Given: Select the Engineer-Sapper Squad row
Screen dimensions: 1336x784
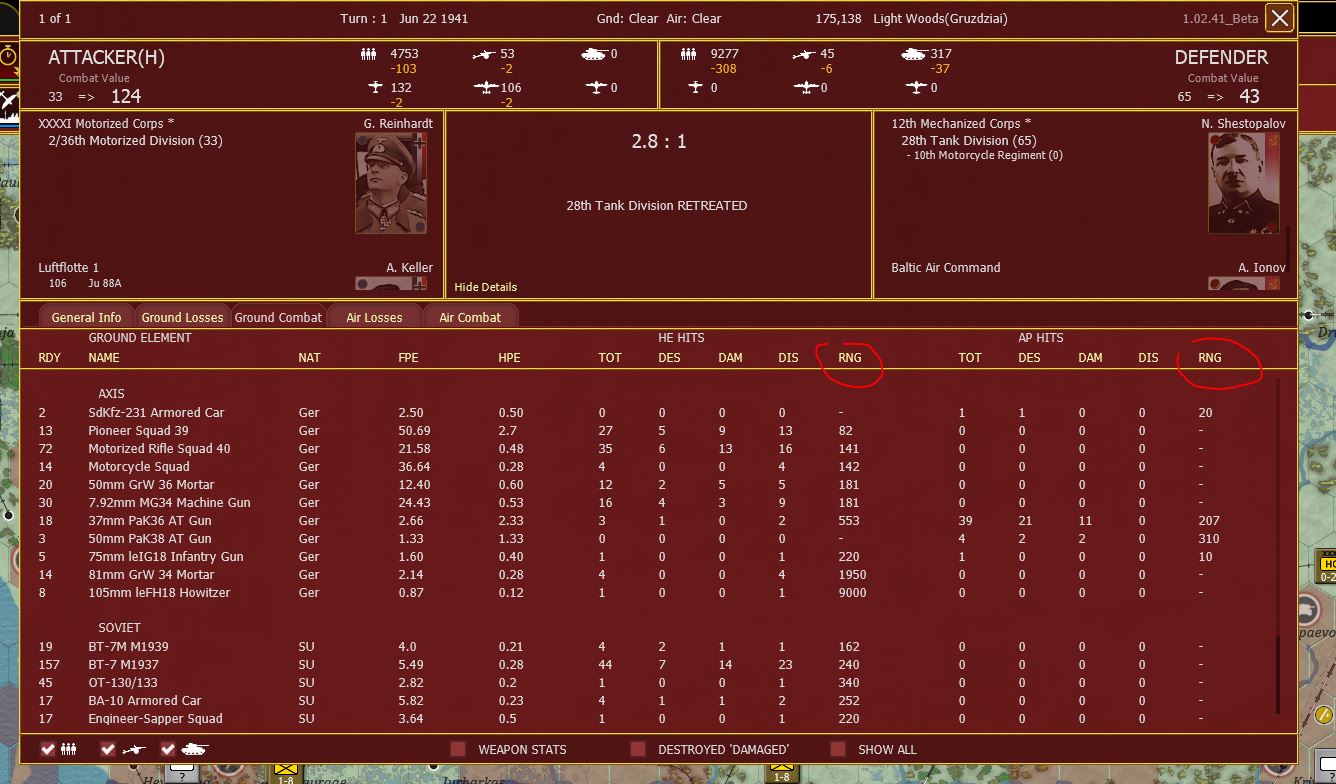Looking at the screenshot, I should tap(648, 719).
